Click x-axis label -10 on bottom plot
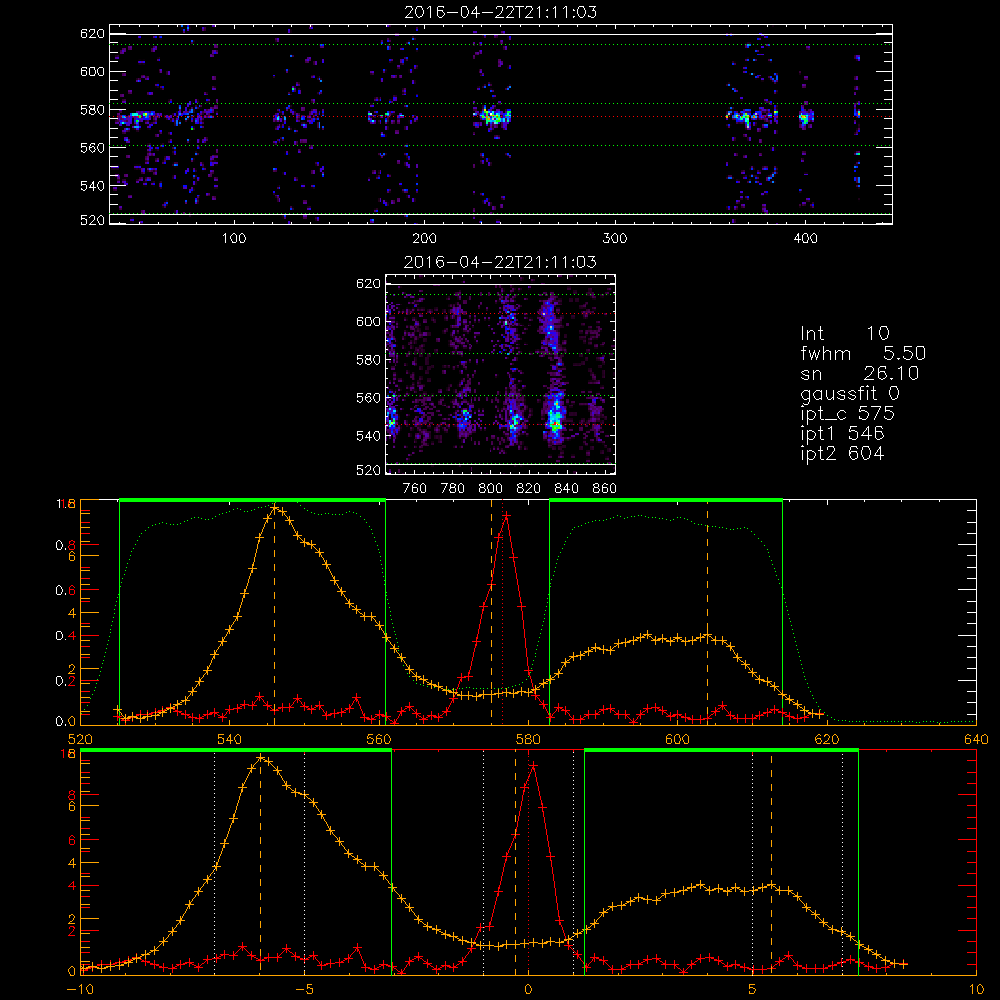Image resolution: width=1000 pixels, height=1000 pixels. [x=80, y=989]
